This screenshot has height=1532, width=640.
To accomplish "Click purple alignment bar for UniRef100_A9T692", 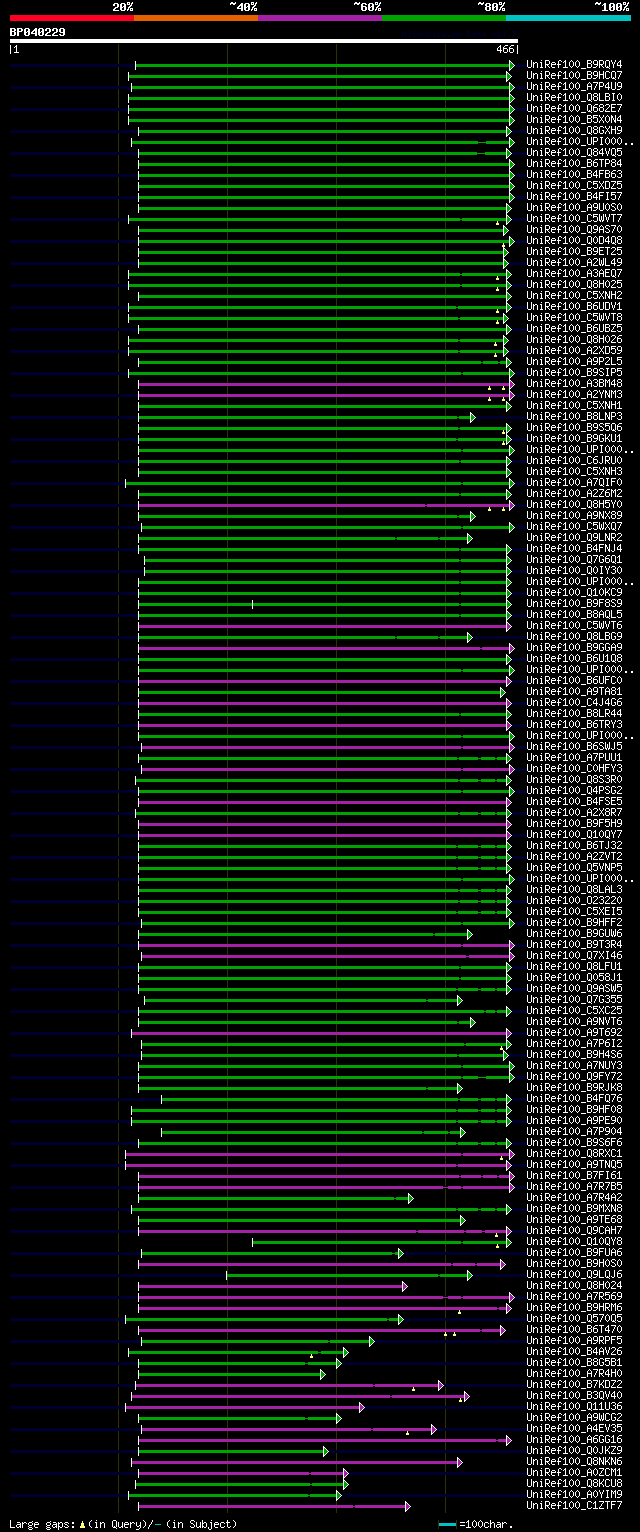I will click(322, 1033).
